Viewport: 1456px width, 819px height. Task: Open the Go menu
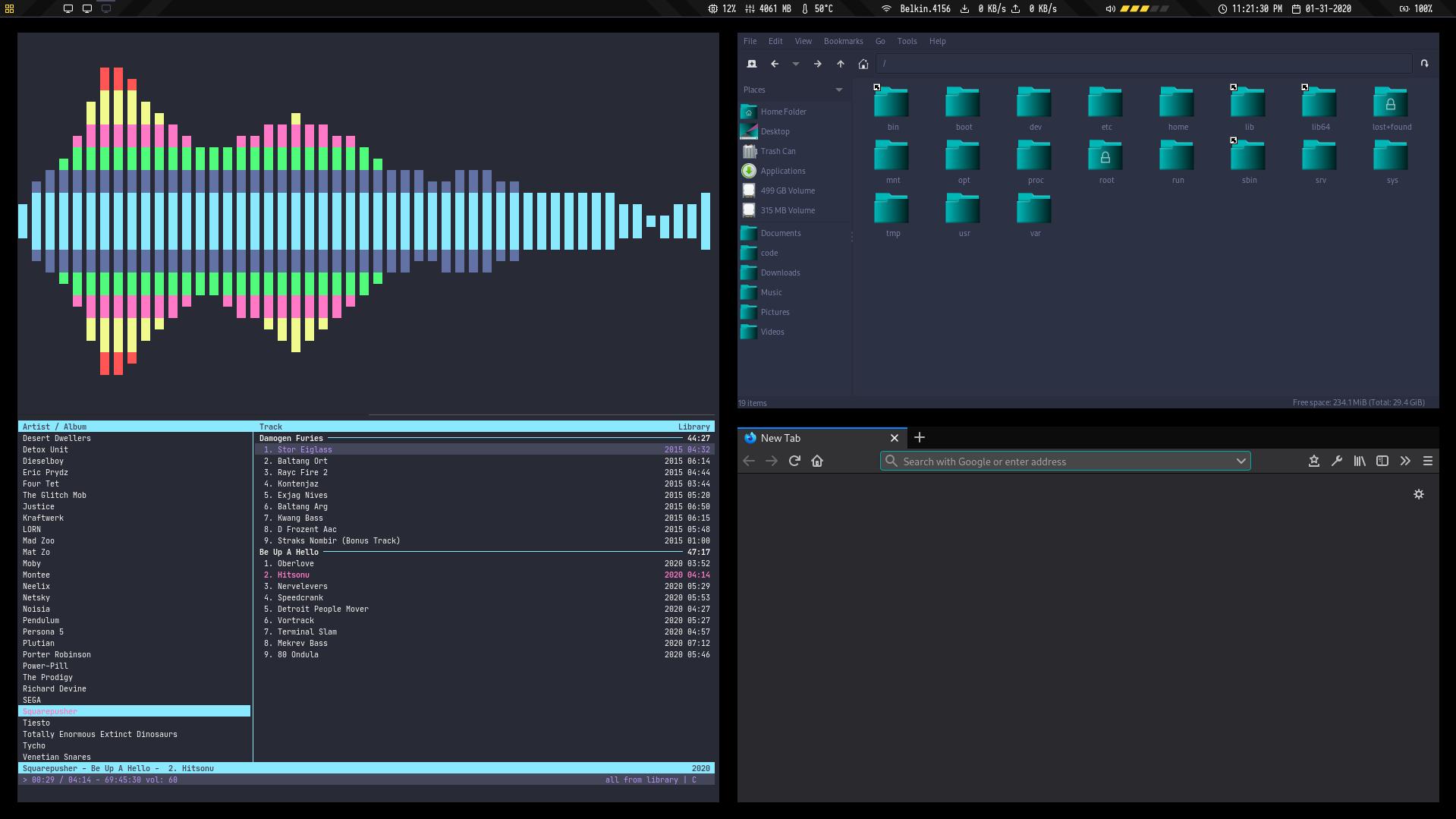tap(880, 41)
